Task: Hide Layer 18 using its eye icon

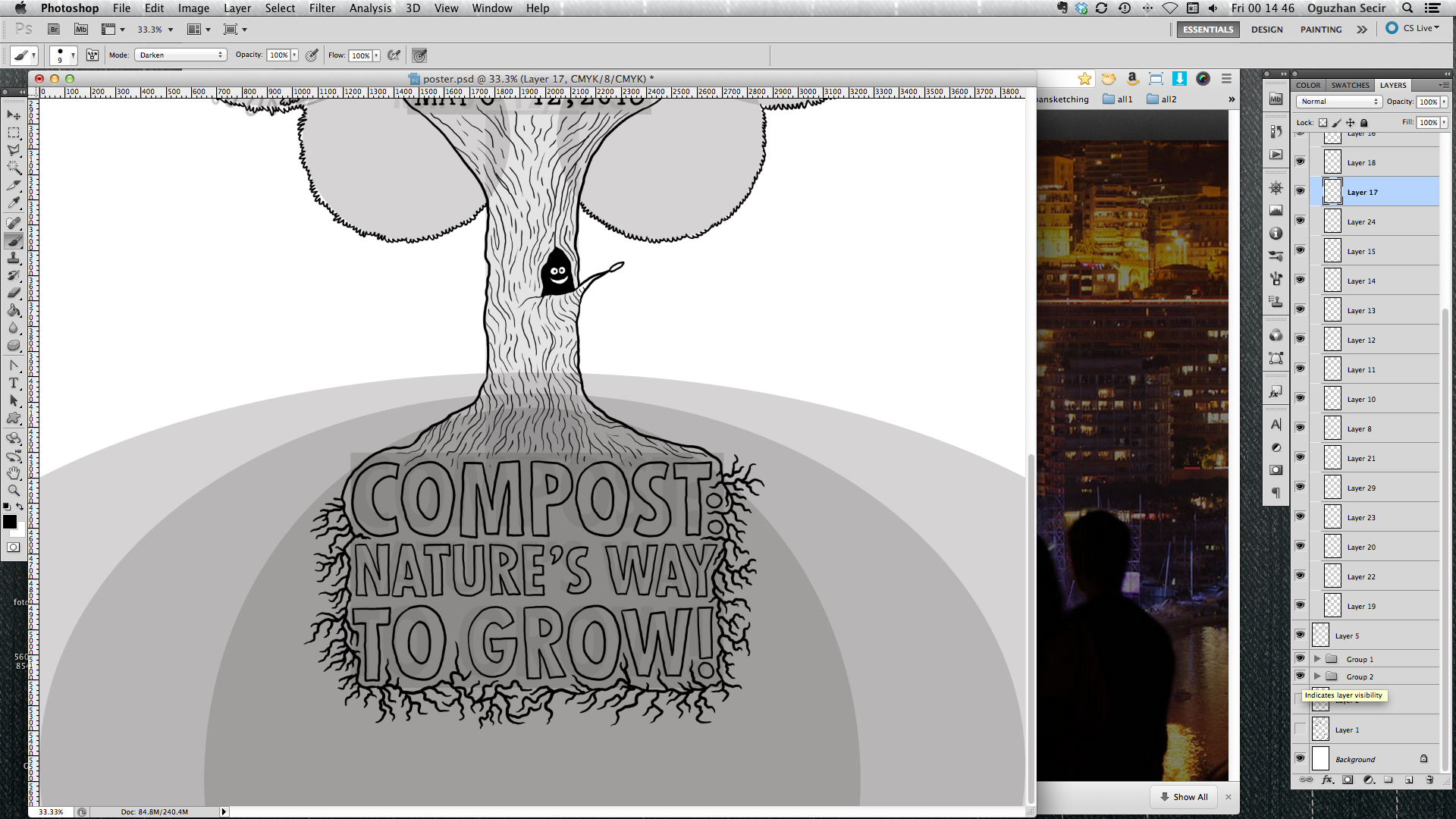Action: (1300, 162)
